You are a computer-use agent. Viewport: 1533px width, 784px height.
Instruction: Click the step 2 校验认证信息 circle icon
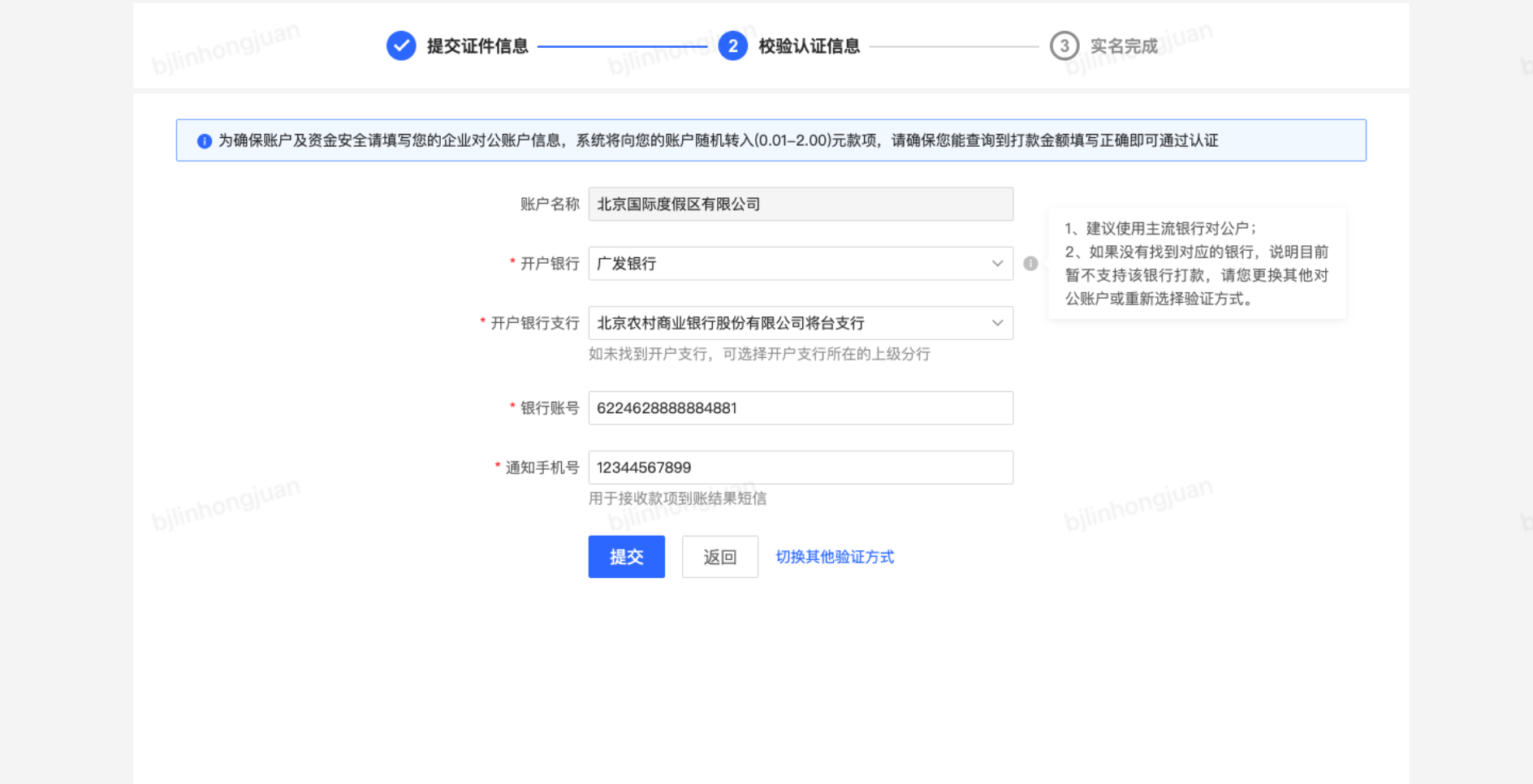[x=733, y=46]
